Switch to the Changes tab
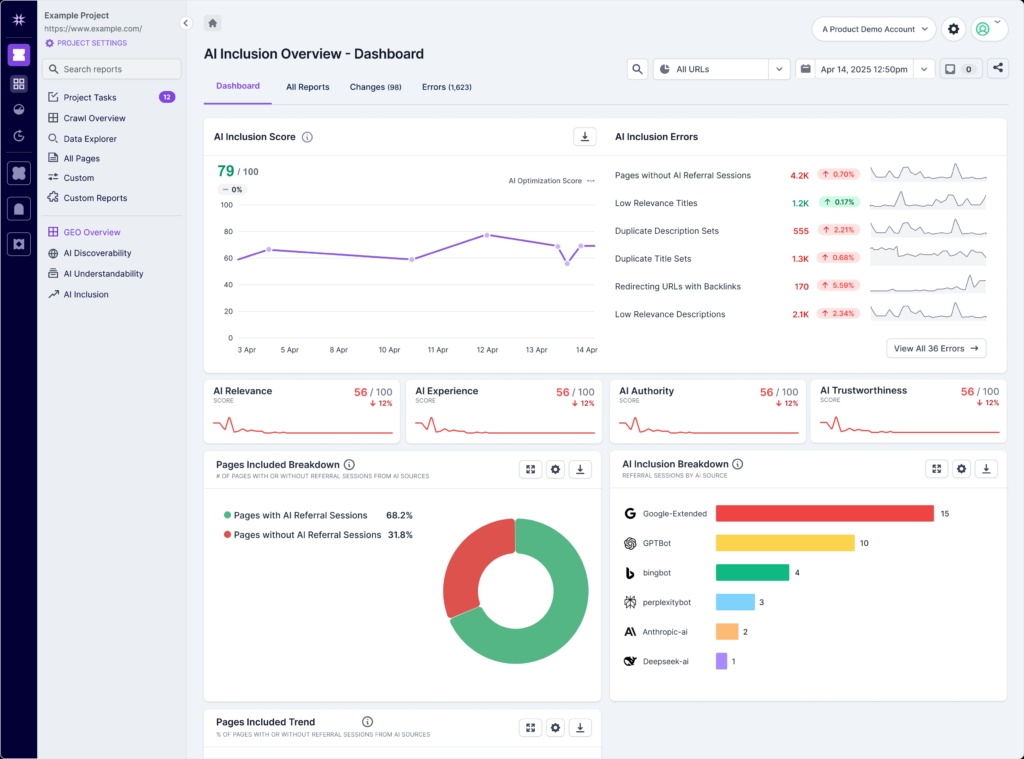This screenshot has height=759, width=1024. pos(375,87)
